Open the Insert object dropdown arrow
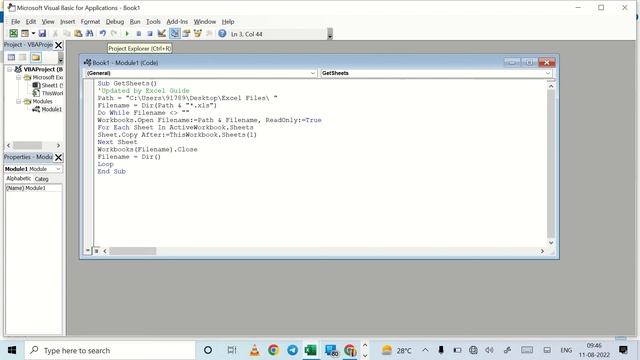Screen dimensions: 640x360 [33, 33]
